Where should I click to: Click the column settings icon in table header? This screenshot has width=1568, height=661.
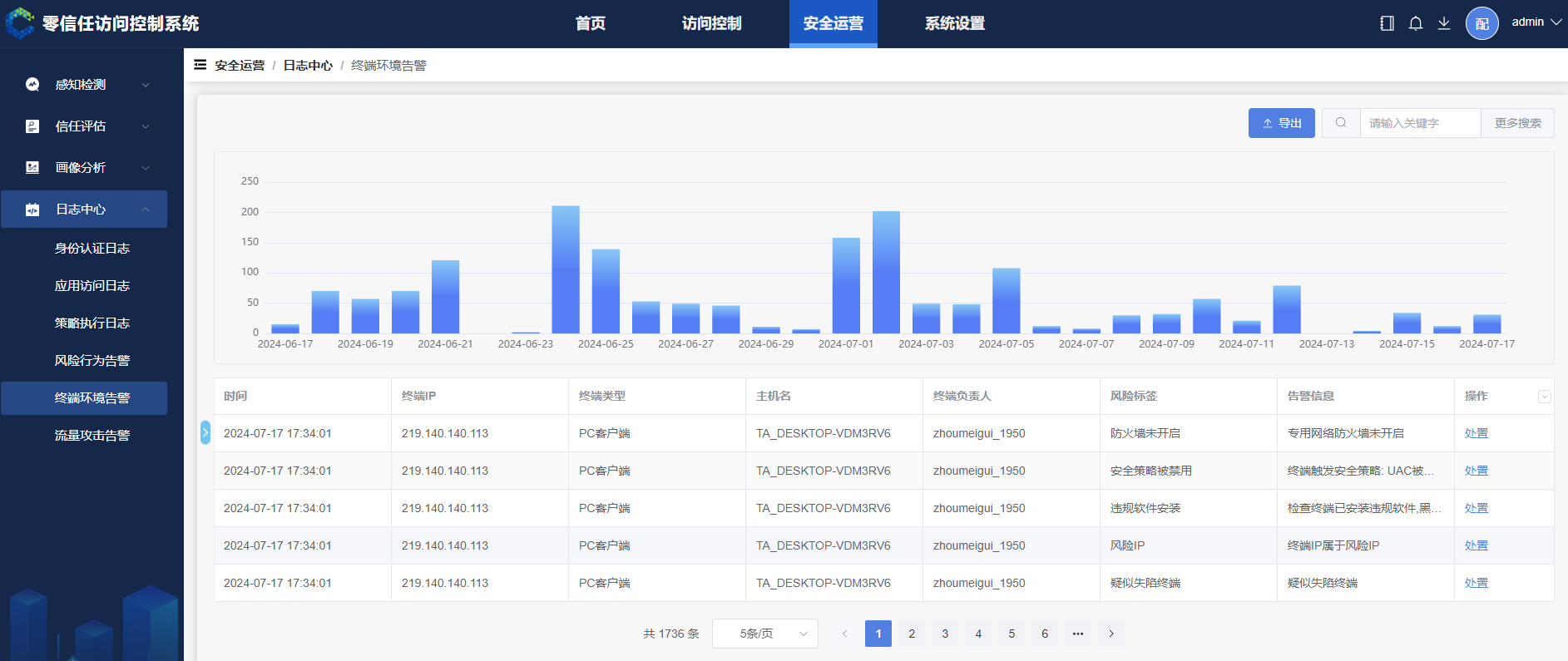tap(1544, 397)
